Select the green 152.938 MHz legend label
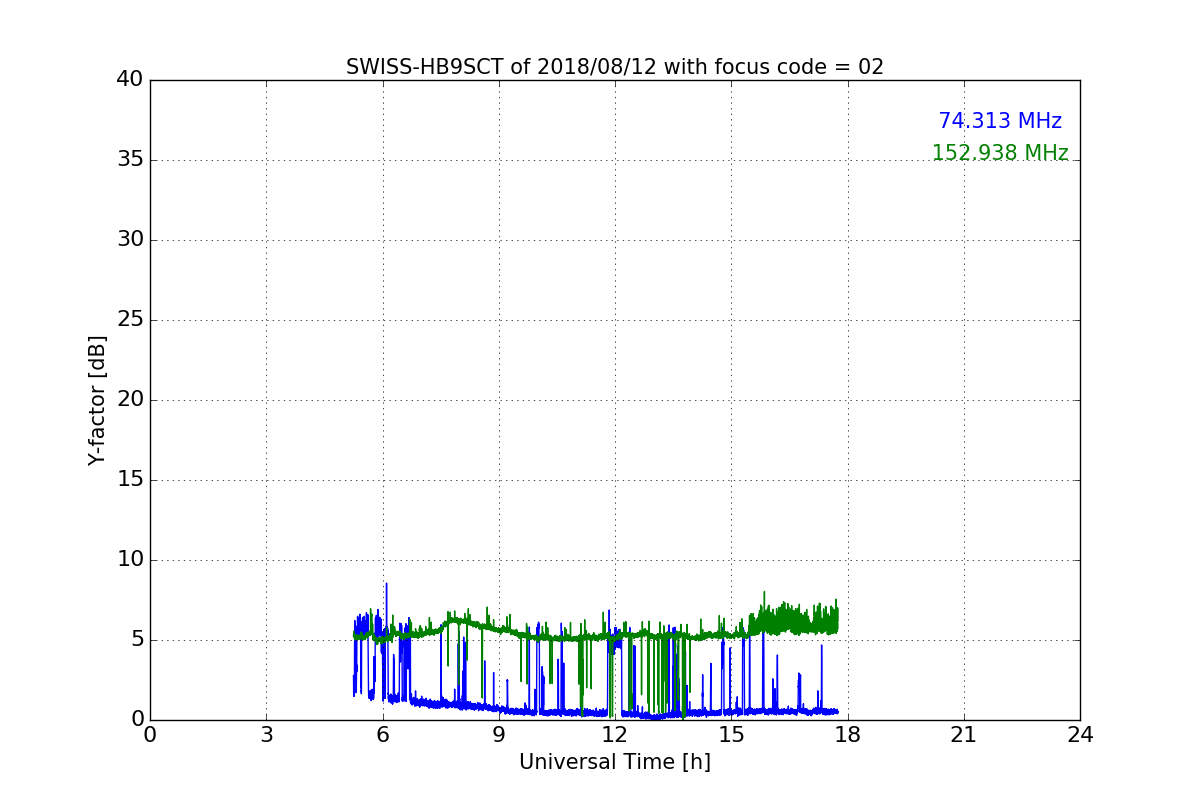The width and height of the screenshot is (1200, 800). point(1000,153)
